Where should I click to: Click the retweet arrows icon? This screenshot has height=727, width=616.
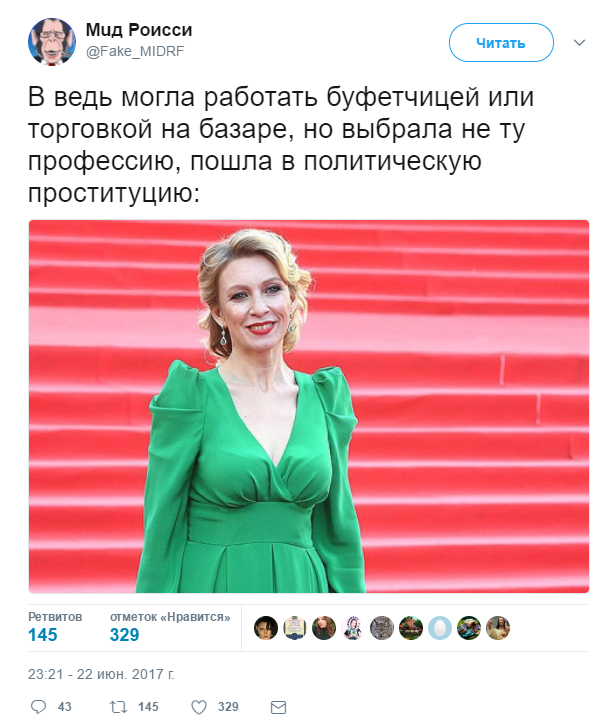point(118,707)
